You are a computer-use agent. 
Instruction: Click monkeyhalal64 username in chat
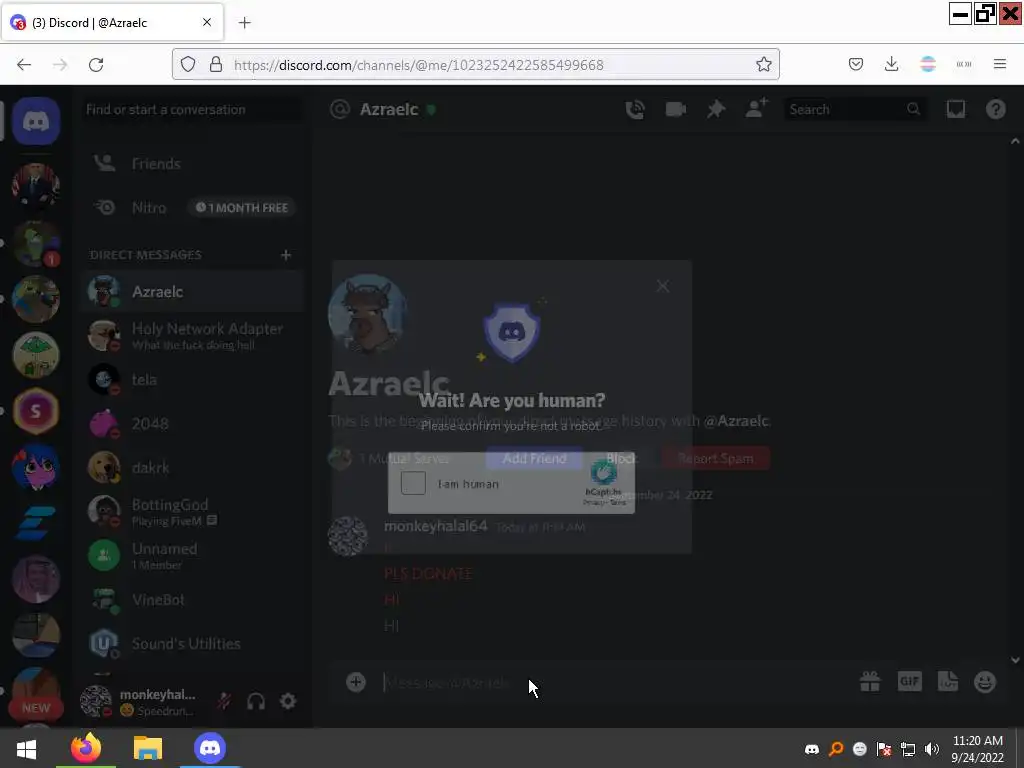click(436, 526)
